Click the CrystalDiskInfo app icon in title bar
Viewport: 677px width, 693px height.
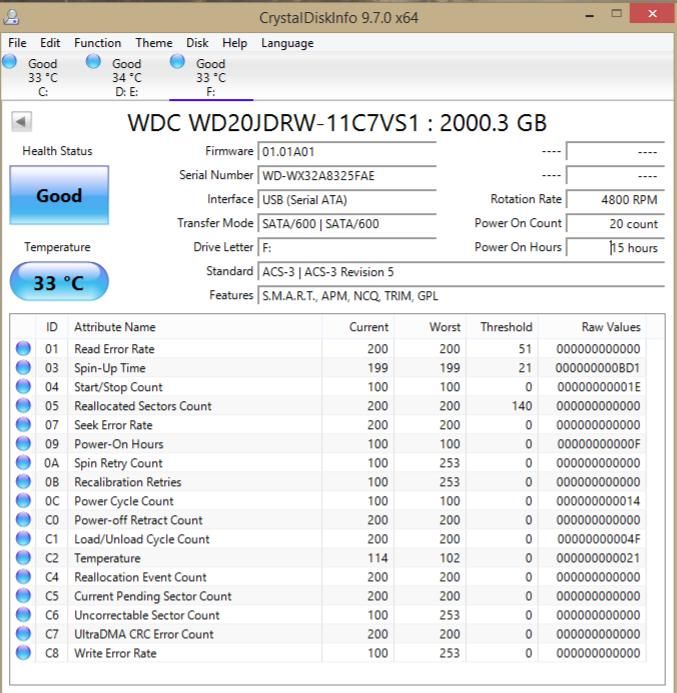tap(11, 17)
